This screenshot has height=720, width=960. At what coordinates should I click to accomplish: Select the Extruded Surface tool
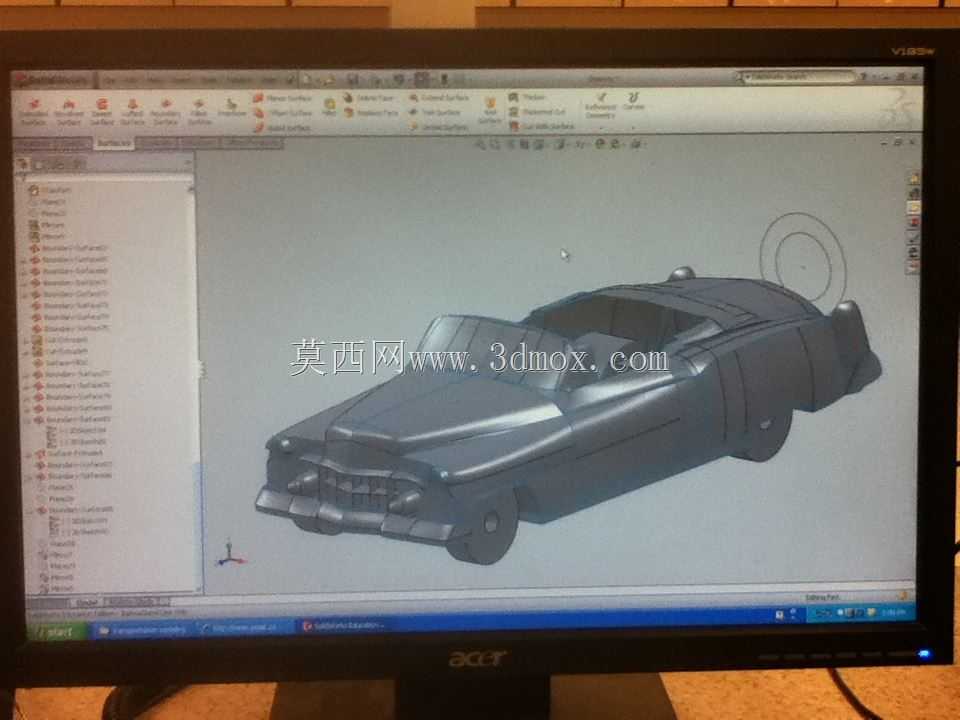click(x=34, y=111)
